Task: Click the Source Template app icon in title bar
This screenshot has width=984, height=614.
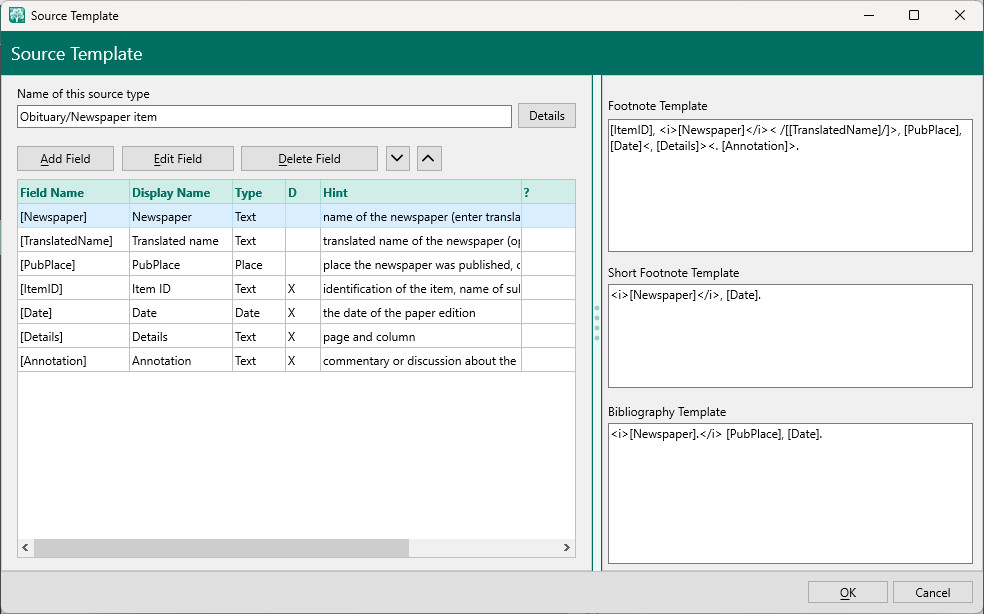Action: click(x=16, y=15)
